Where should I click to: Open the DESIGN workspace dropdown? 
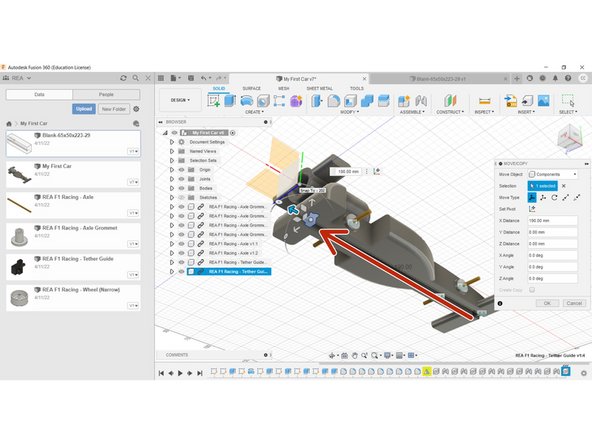180,100
